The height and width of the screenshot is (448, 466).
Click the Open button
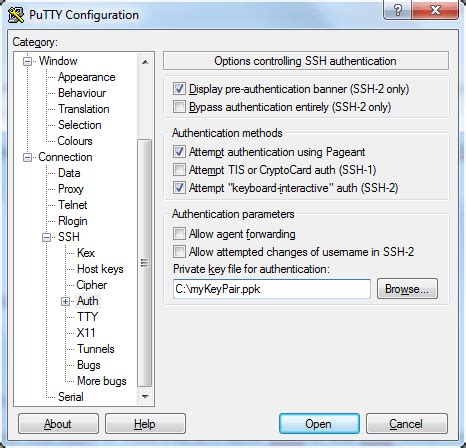(x=319, y=424)
